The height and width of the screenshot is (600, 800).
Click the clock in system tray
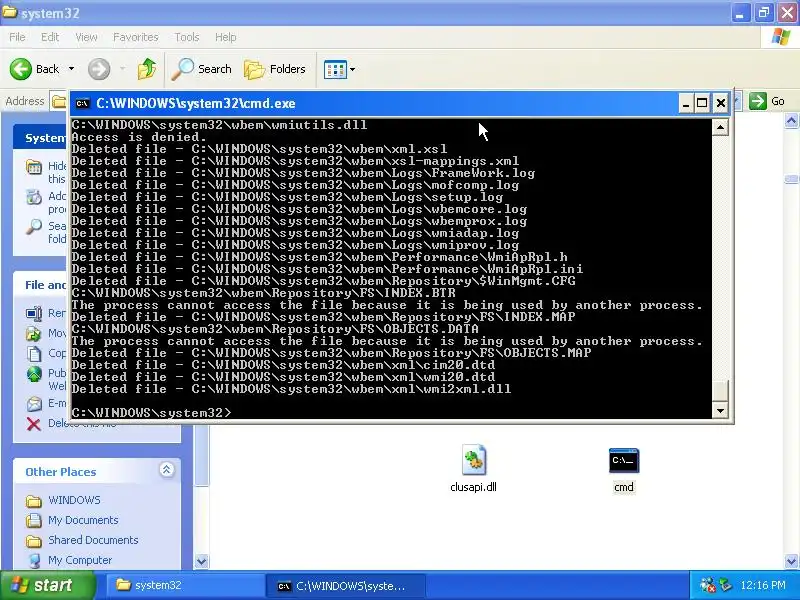point(763,585)
